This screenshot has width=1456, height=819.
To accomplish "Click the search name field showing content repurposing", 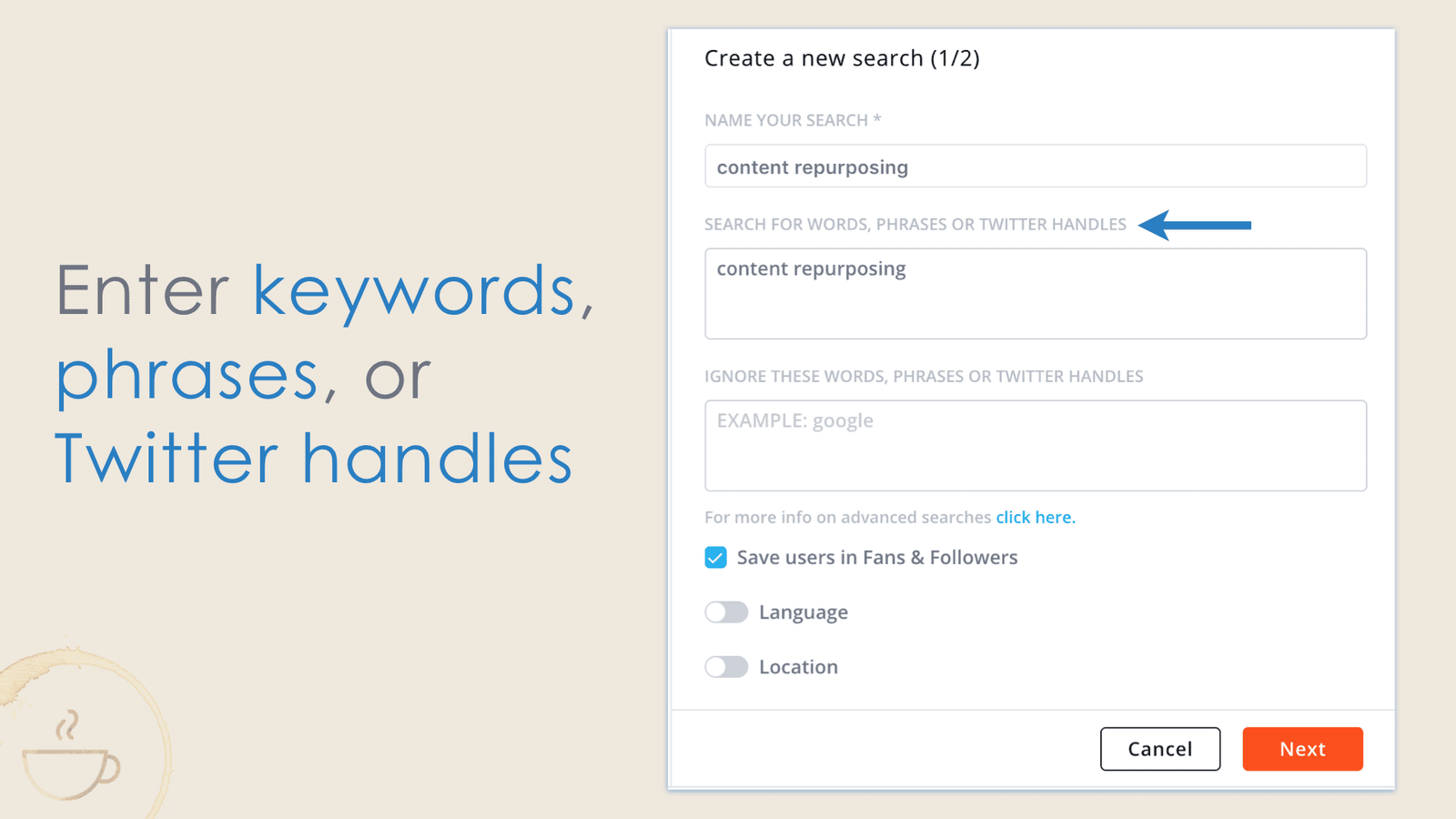I will click(1036, 167).
